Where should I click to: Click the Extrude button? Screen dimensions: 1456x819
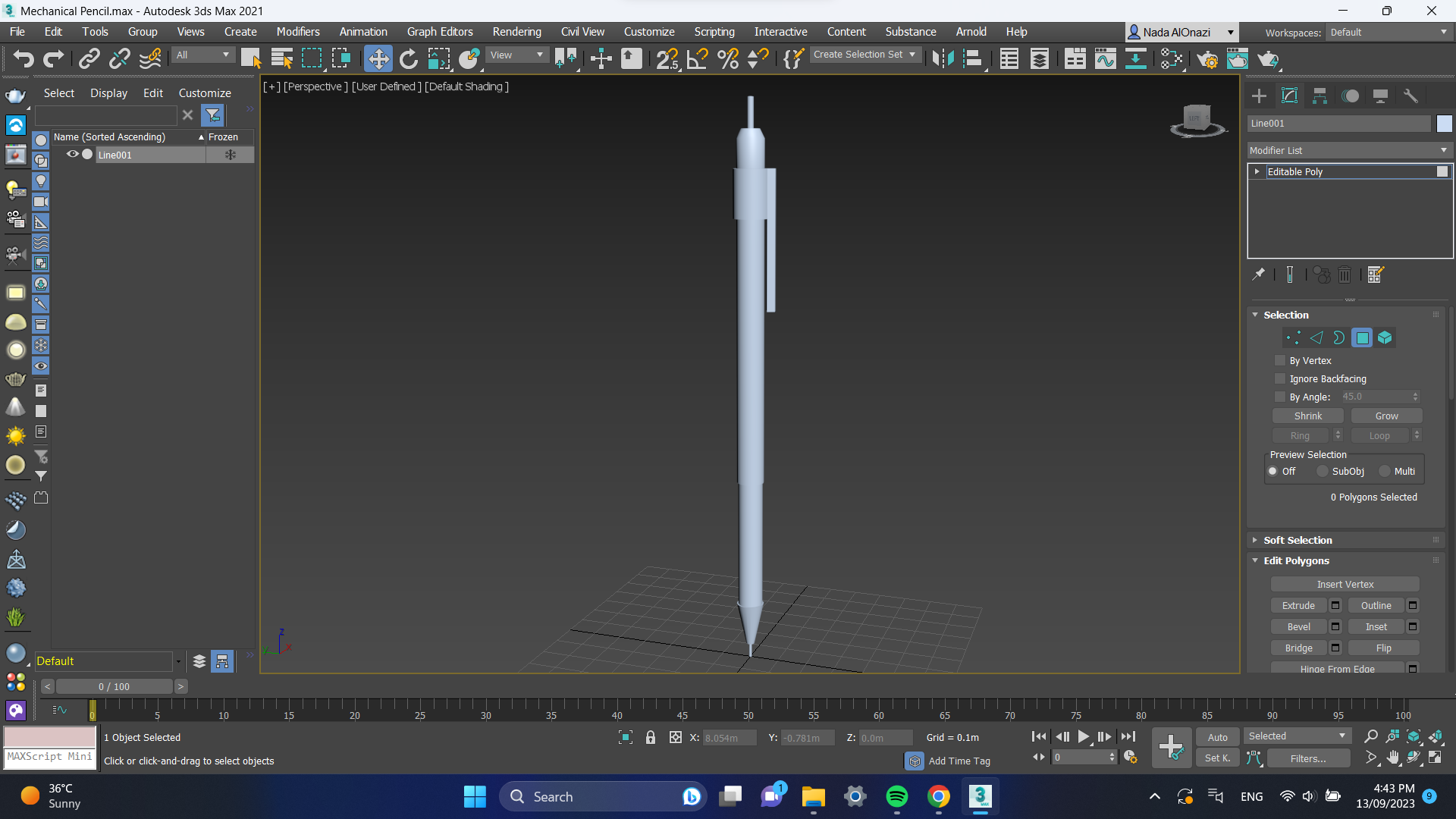click(x=1298, y=605)
